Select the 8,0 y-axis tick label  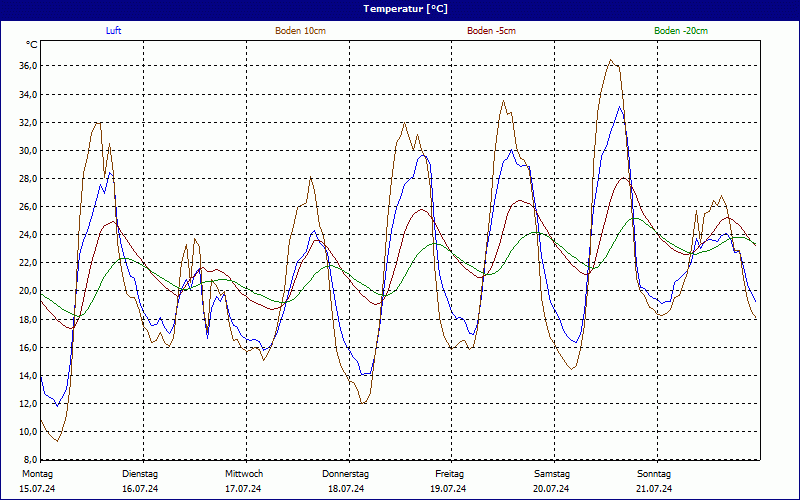tap(31, 461)
